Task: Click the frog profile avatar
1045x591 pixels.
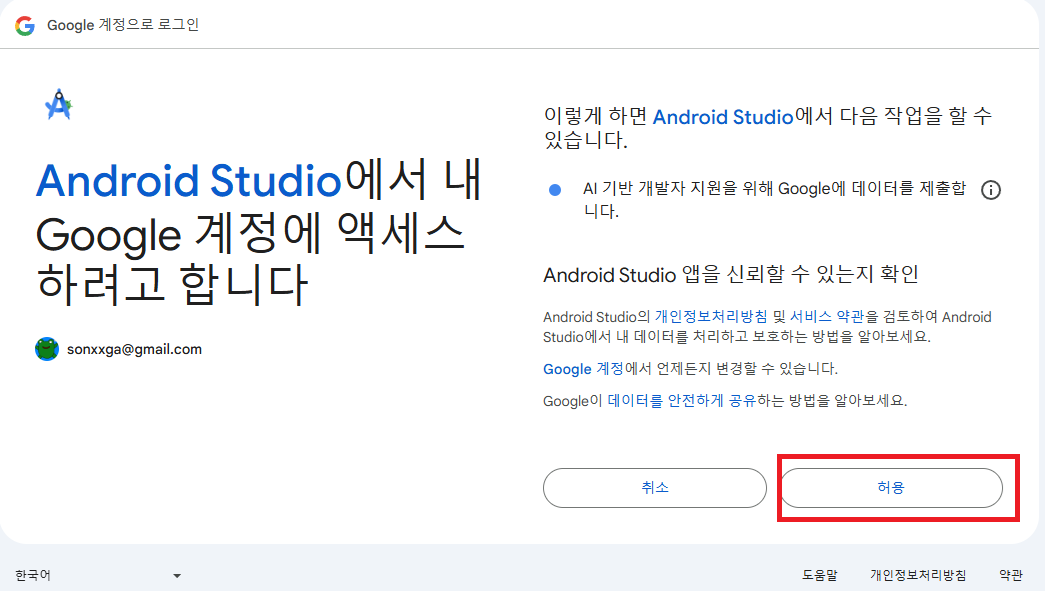Action: point(47,348)
